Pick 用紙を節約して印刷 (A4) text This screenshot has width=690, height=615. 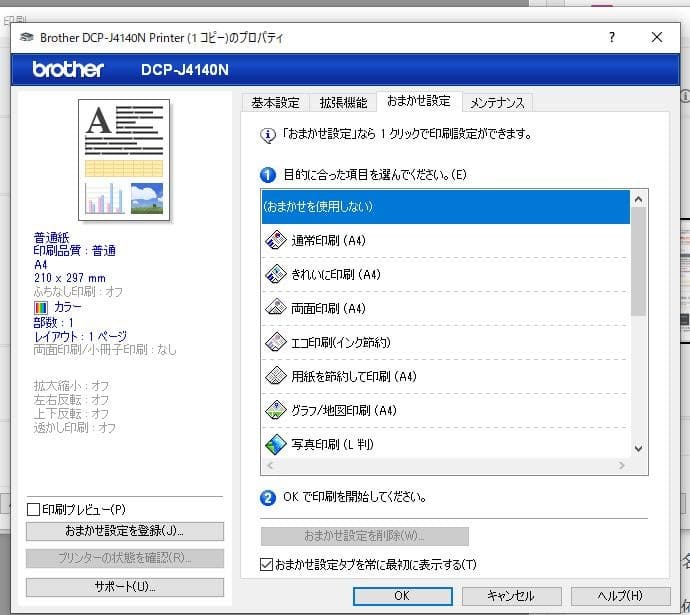tap(354, 377)
